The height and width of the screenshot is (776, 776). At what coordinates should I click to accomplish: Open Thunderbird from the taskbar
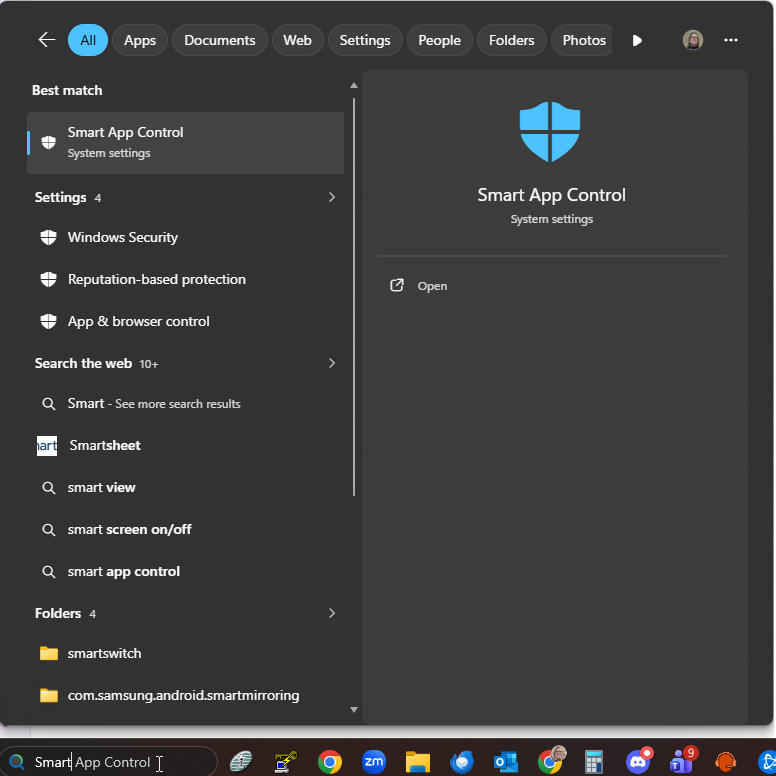pyautogui.click(x=462, y=762)
